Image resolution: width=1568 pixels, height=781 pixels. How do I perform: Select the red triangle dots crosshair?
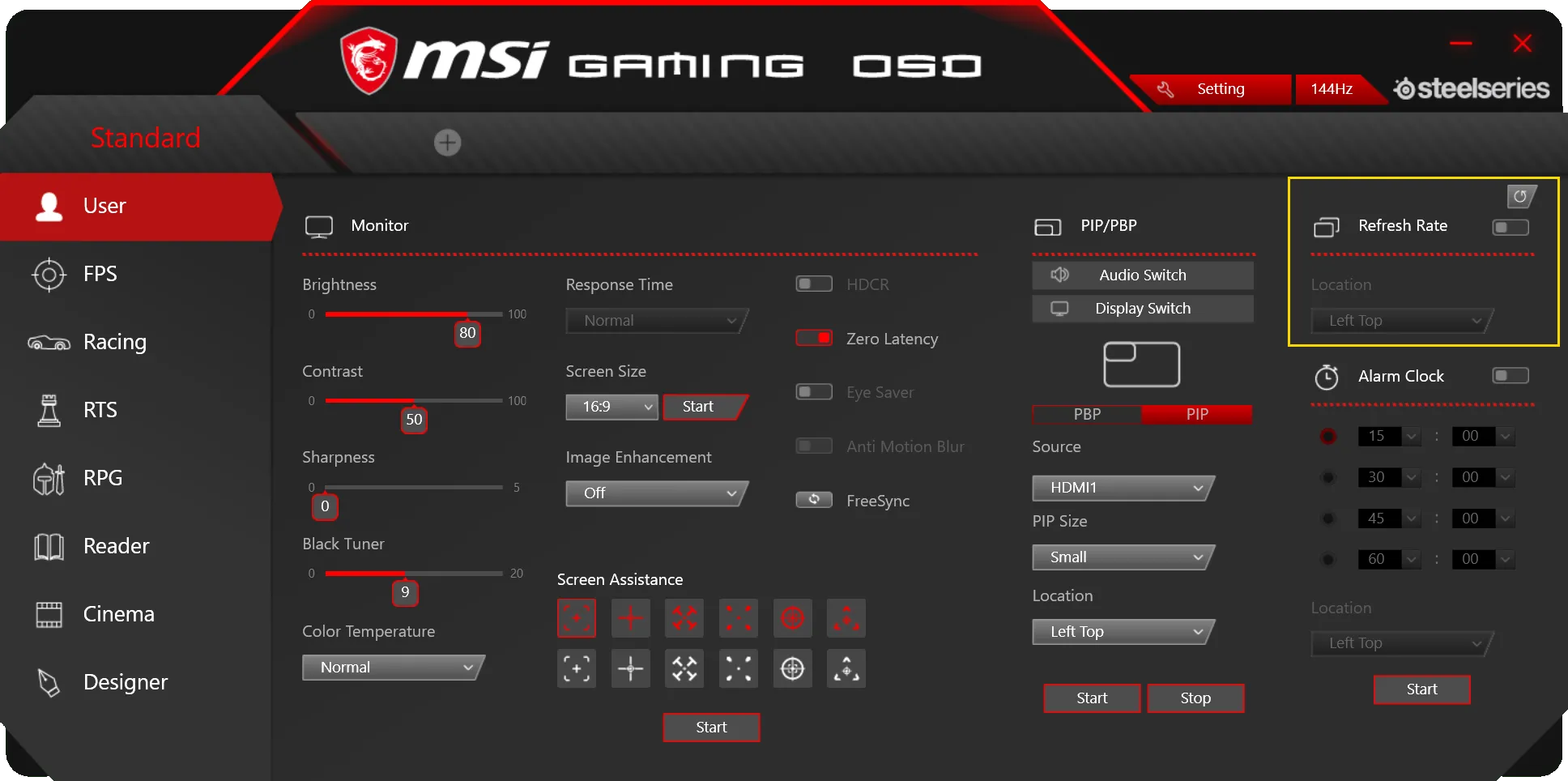pos(846,619)
